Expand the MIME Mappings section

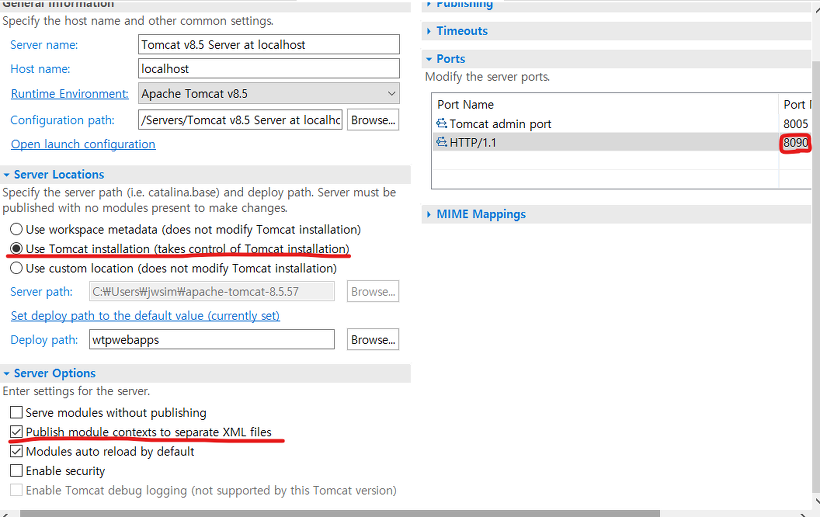click(429, 214)
